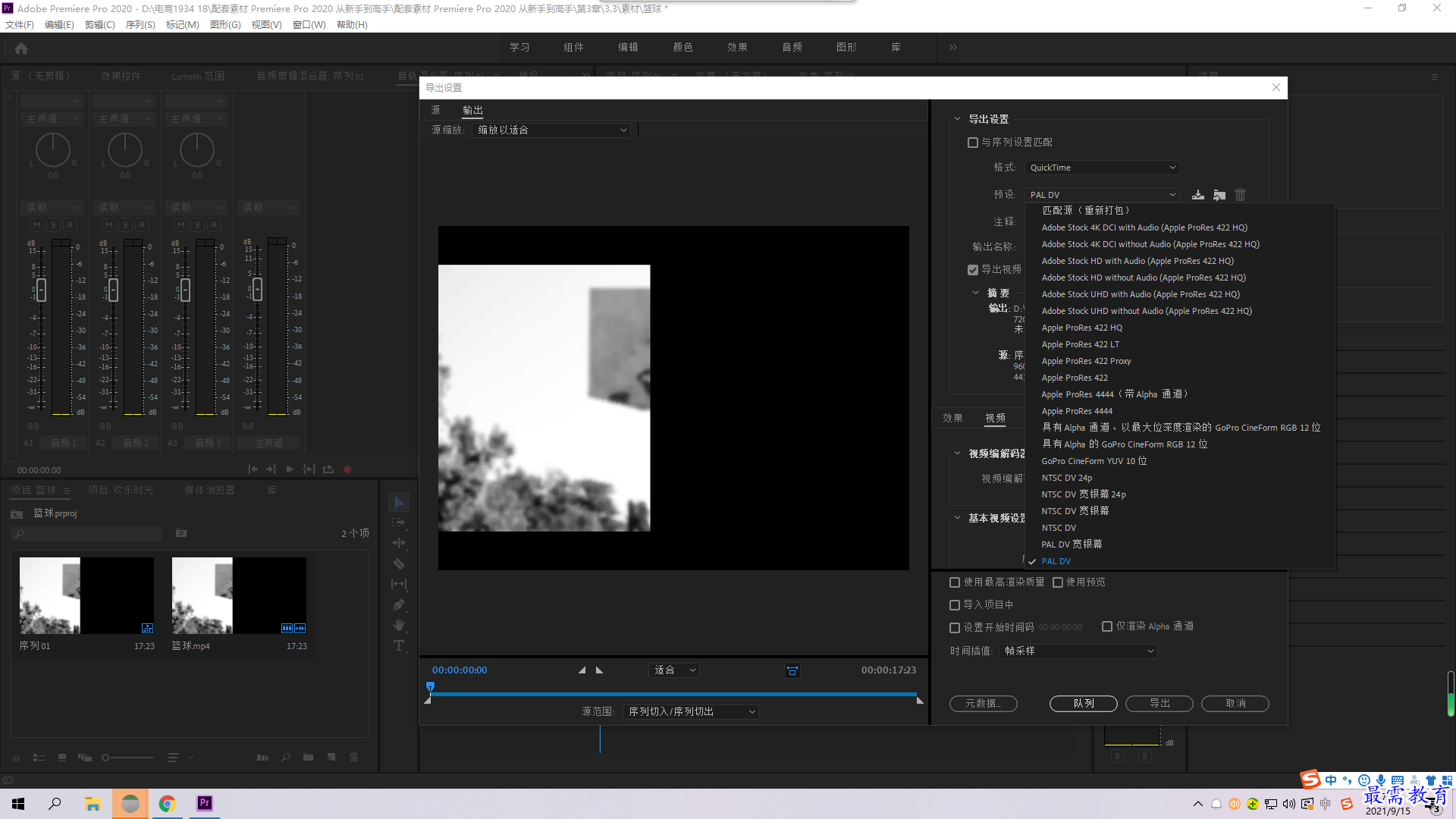The image size is (1456, 819).
Task: Click the Export button
Action: [1159, 704]
